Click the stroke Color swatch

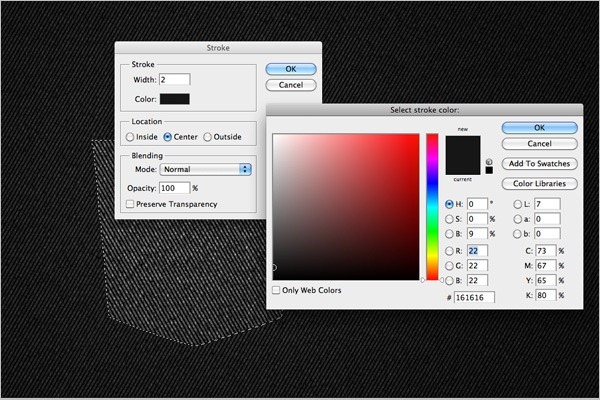point(174,99)
